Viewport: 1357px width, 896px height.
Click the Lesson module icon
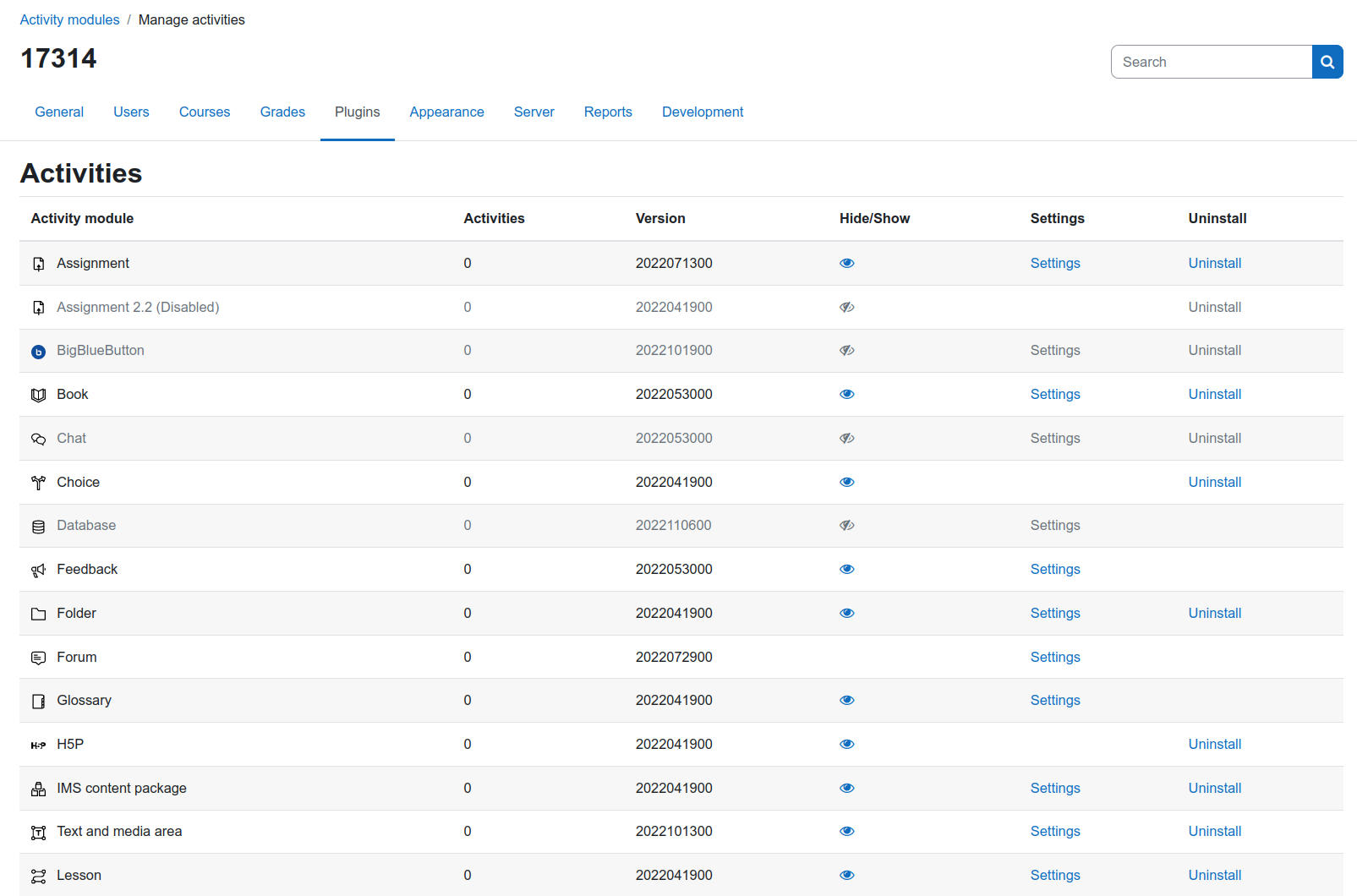(x=38, y=876)
